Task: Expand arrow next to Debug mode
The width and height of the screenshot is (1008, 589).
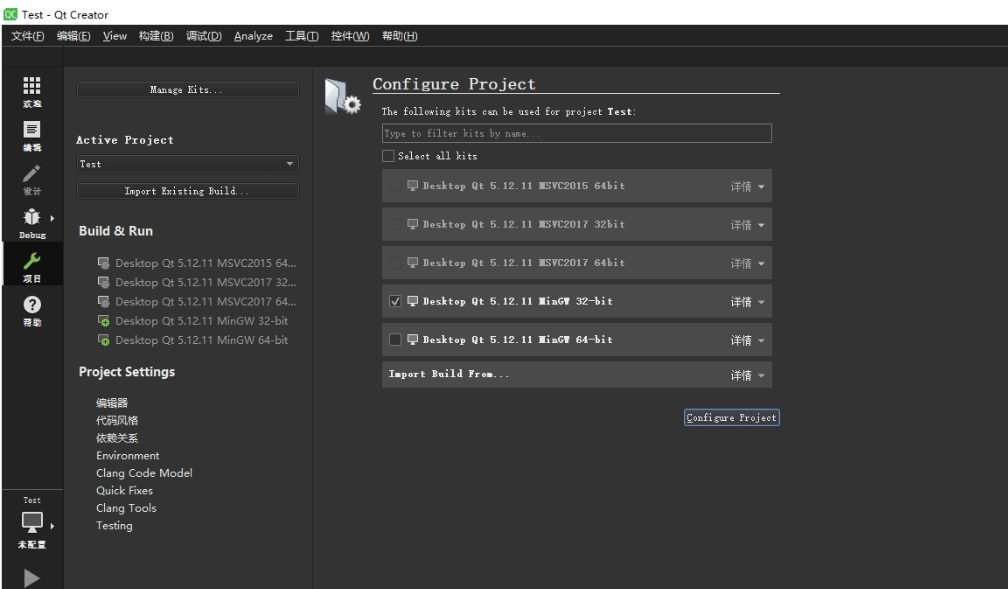Action: pyautogui.click(x=52, y=218)
